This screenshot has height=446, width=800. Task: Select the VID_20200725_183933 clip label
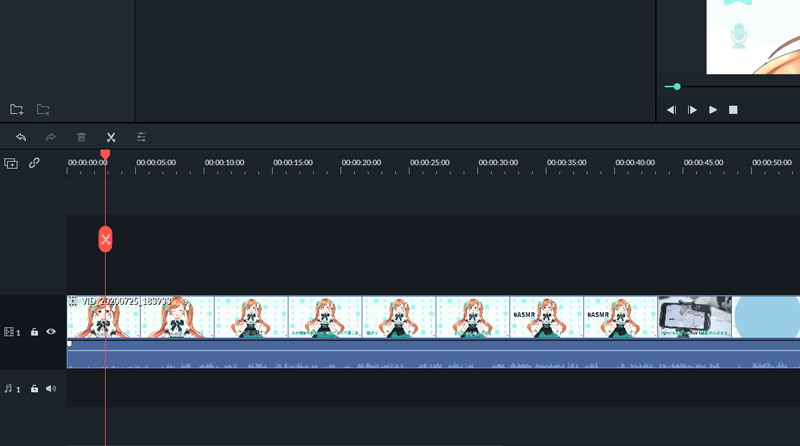[127, 302]
